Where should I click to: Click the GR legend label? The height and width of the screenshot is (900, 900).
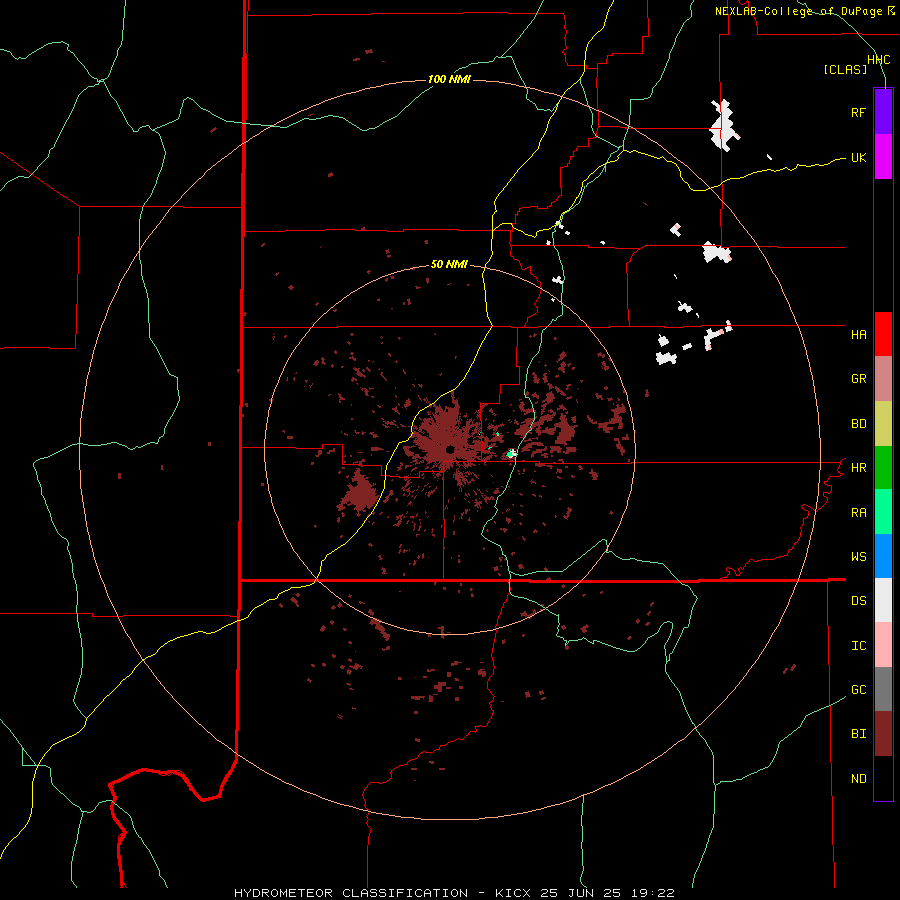coord(858,379)
